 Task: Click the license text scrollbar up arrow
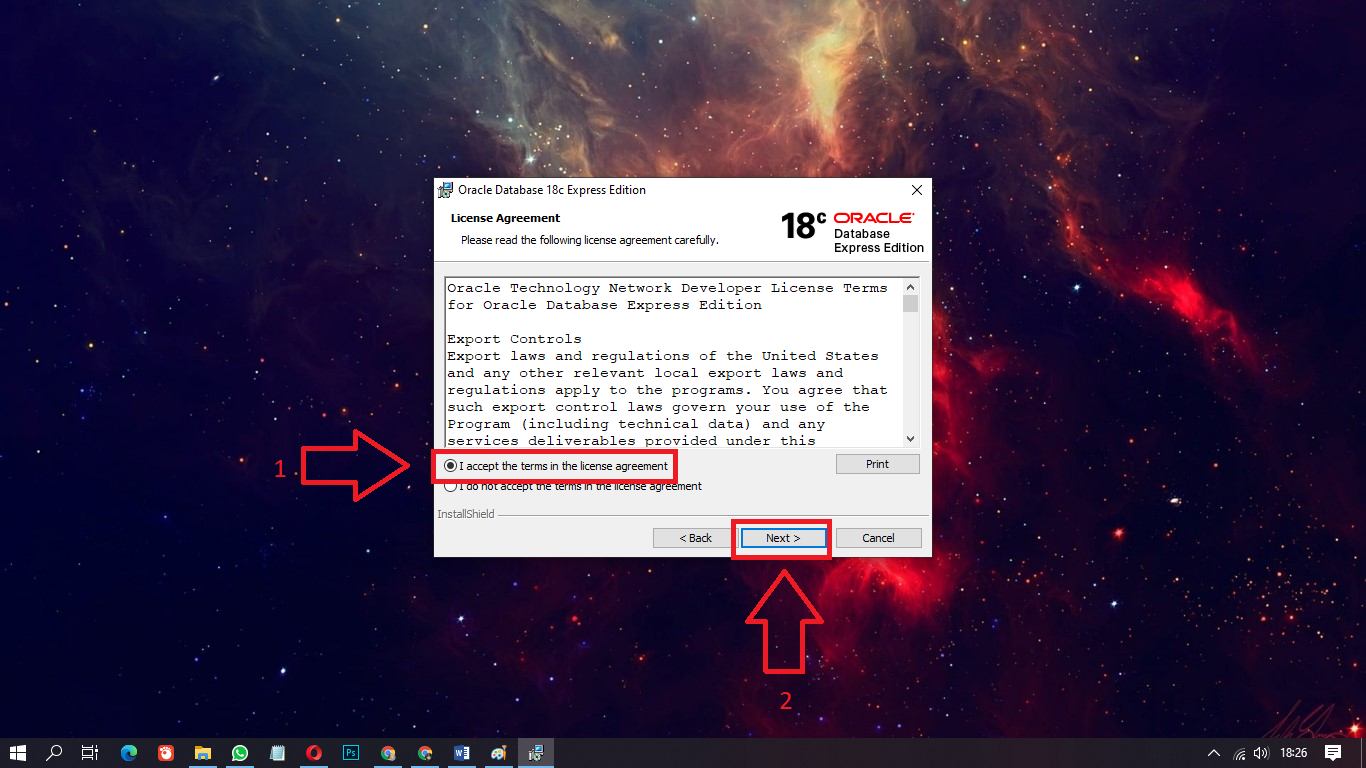coord(910,287)
